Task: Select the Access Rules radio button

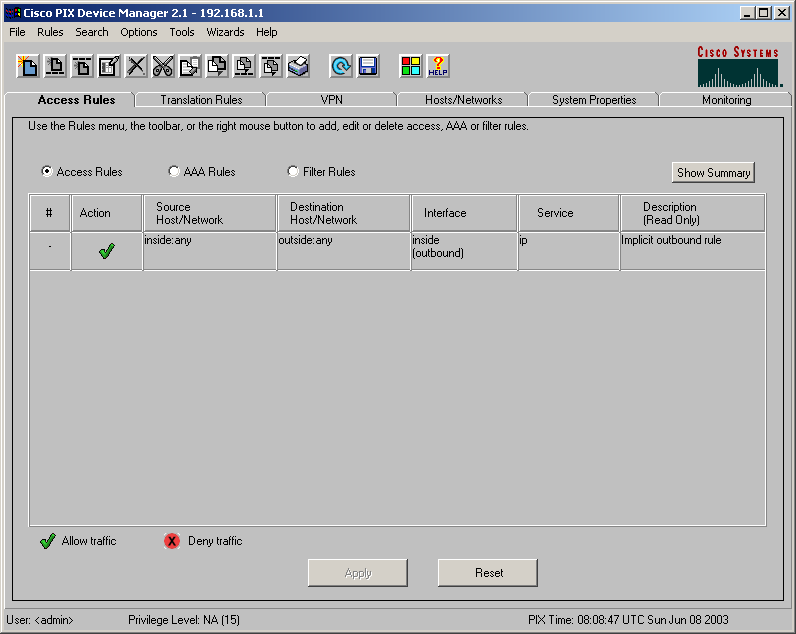Action: pos(47,172)
